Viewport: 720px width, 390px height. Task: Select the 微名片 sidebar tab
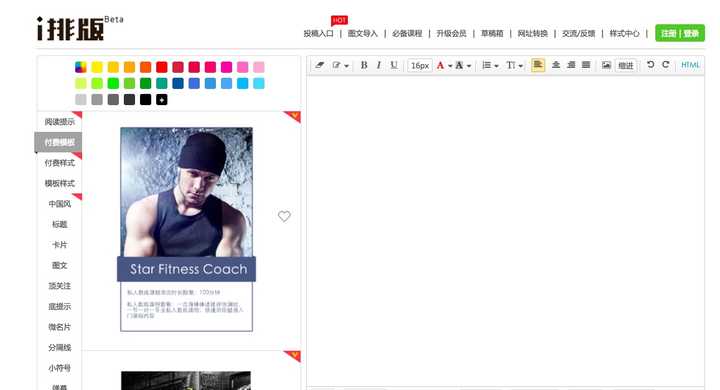pos(59,327)
